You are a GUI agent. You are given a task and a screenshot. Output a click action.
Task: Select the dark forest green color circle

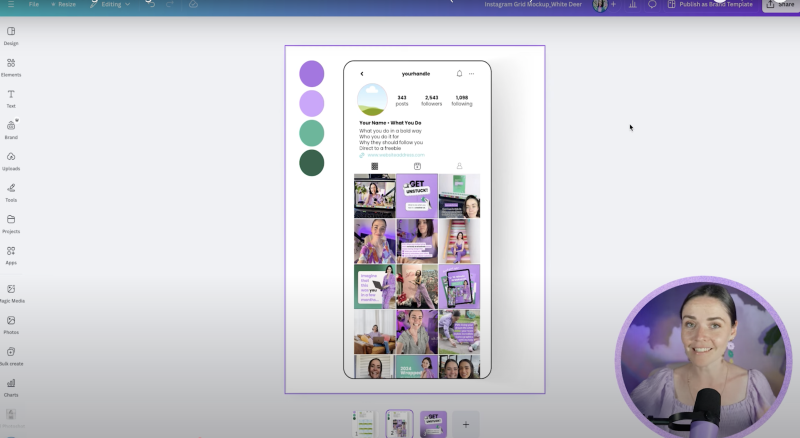click(x=312, y=162)
